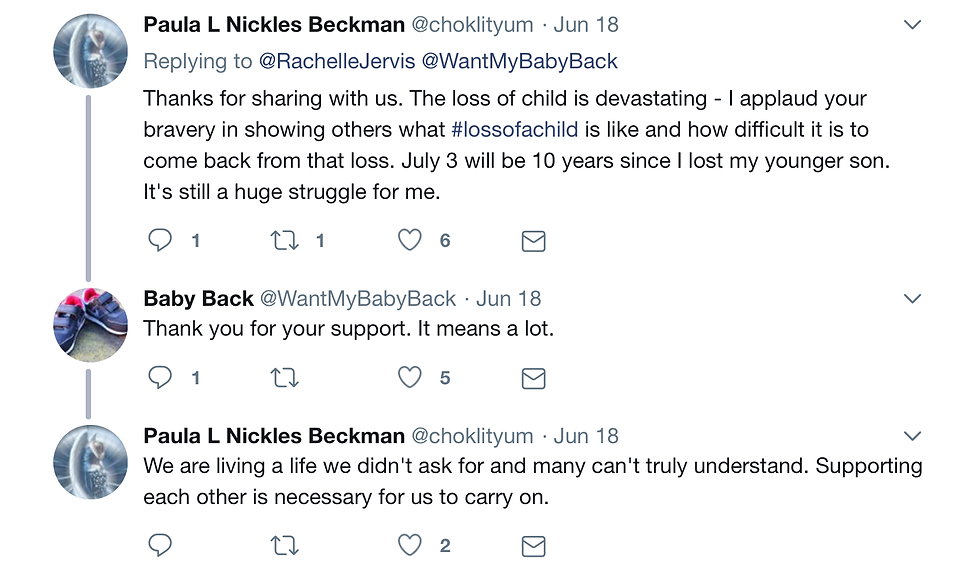The image size is (980, 565).
Task: Message Paula's last tweet using envelope icon
Action: (x=534, y=546)
